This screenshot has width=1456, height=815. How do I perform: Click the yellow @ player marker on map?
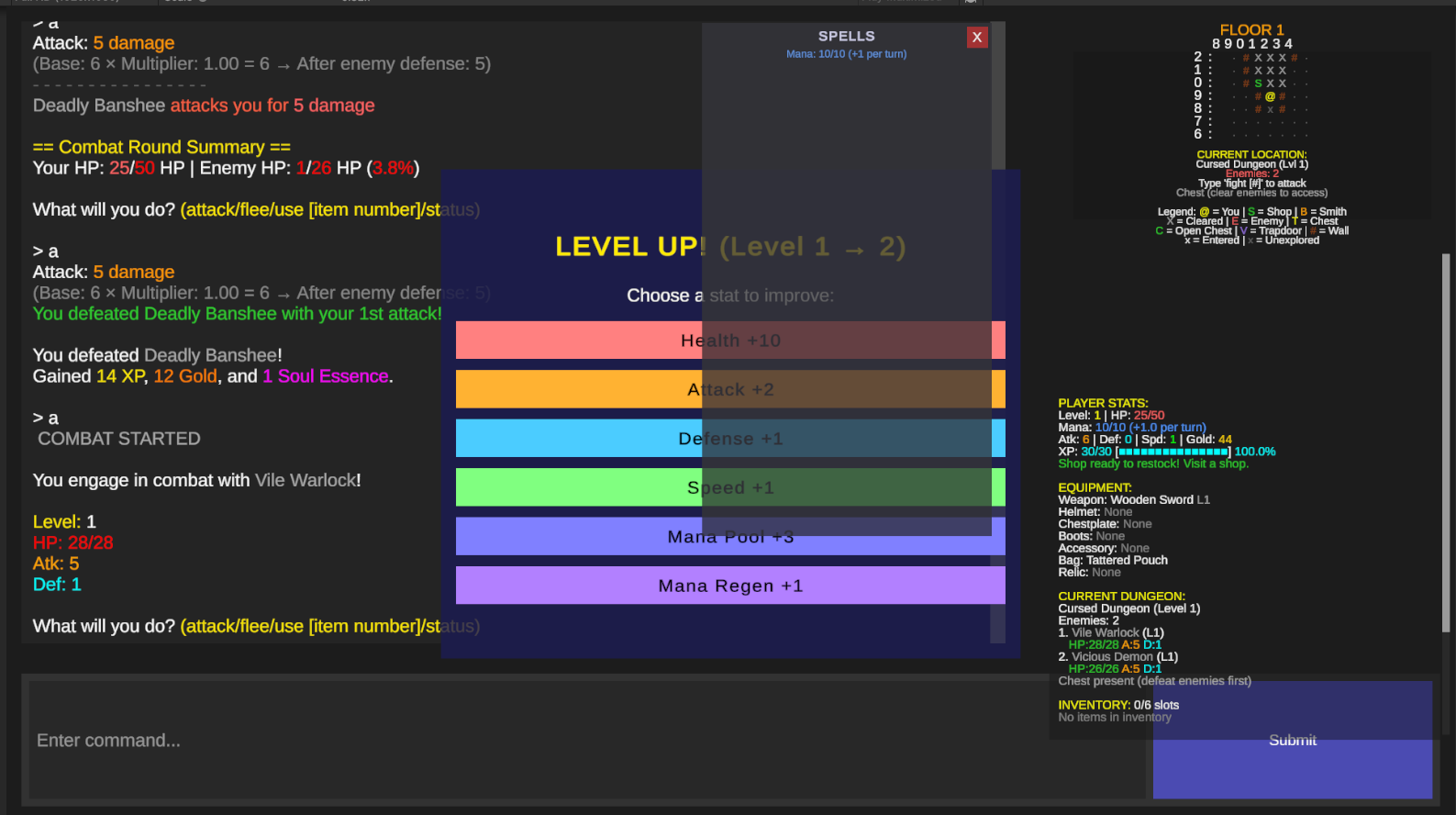(x=1270, y=96)
